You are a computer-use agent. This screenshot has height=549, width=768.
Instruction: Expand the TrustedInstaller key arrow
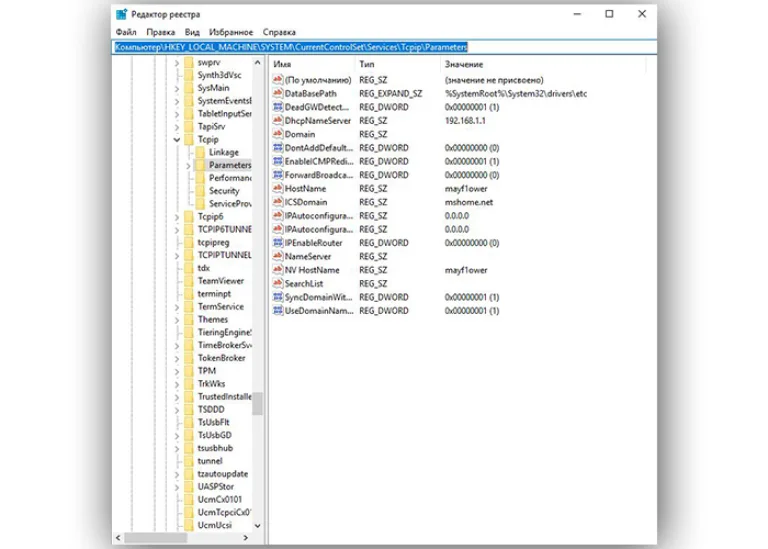click(177, 397)
